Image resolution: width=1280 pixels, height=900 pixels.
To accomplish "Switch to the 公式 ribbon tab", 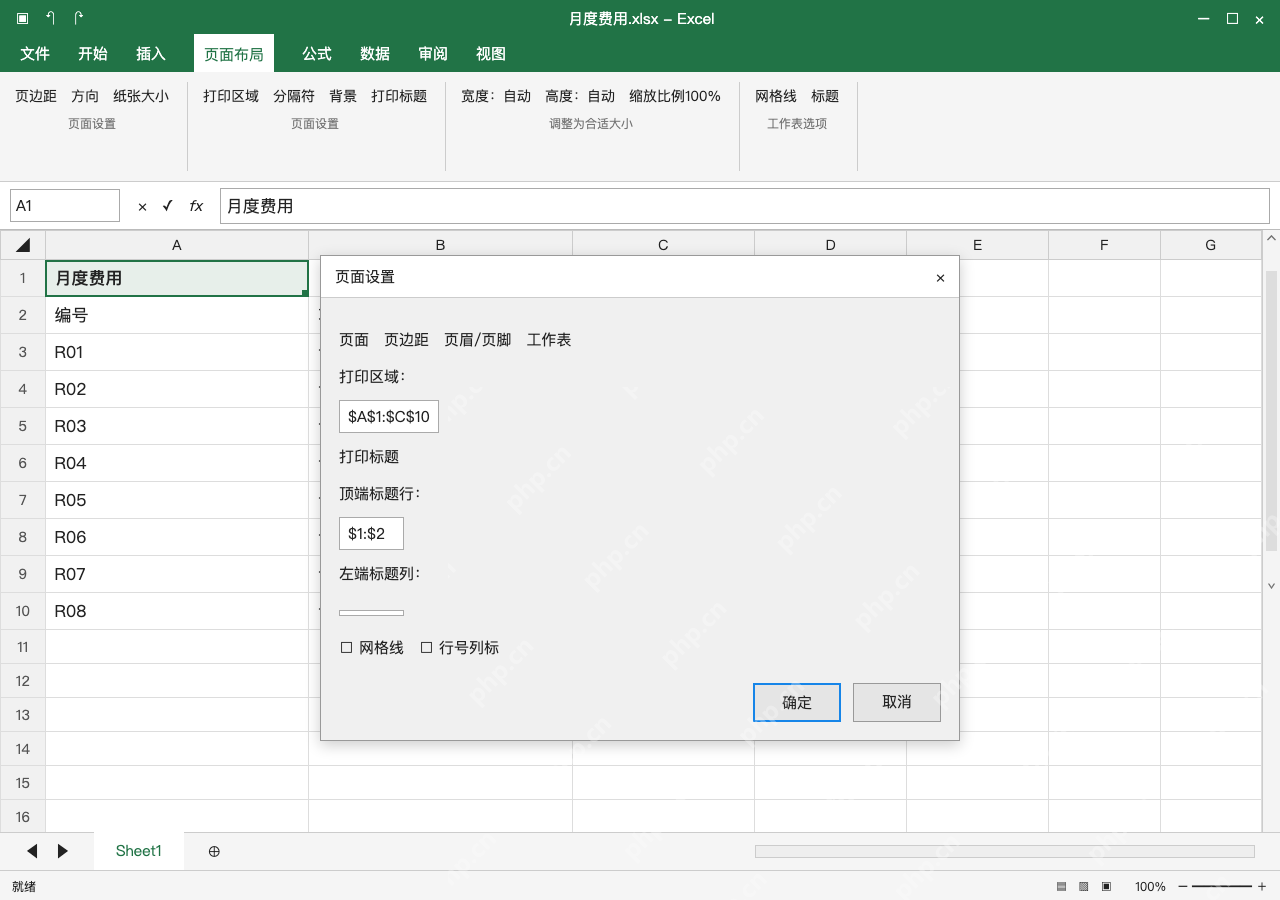I will [317, 54].
